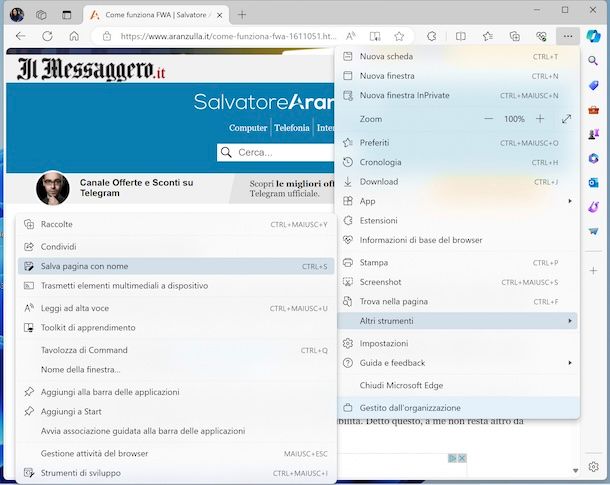Image resolution: width=610 pixels, height=485 pixels.
Task: Go to the Home page icon
Action: (74, 36)
